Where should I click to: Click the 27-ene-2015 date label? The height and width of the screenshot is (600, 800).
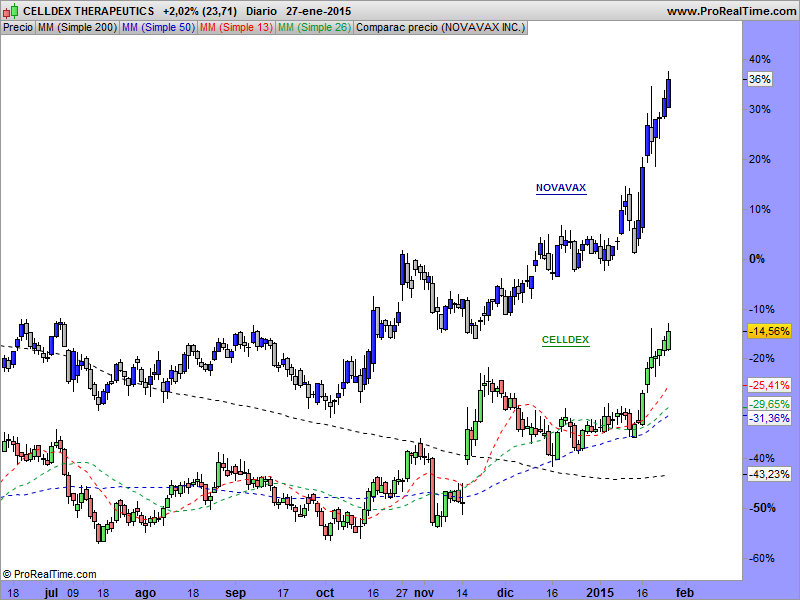[318, 11]
